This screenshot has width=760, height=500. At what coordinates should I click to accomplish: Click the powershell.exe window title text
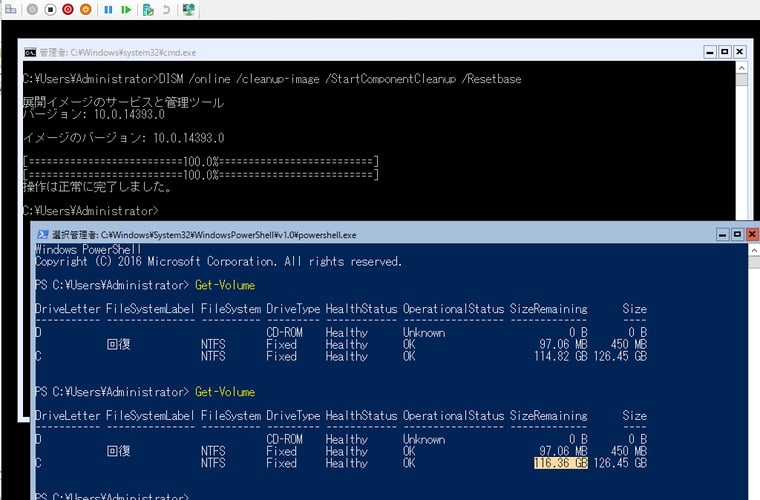[x=204, y=235]
